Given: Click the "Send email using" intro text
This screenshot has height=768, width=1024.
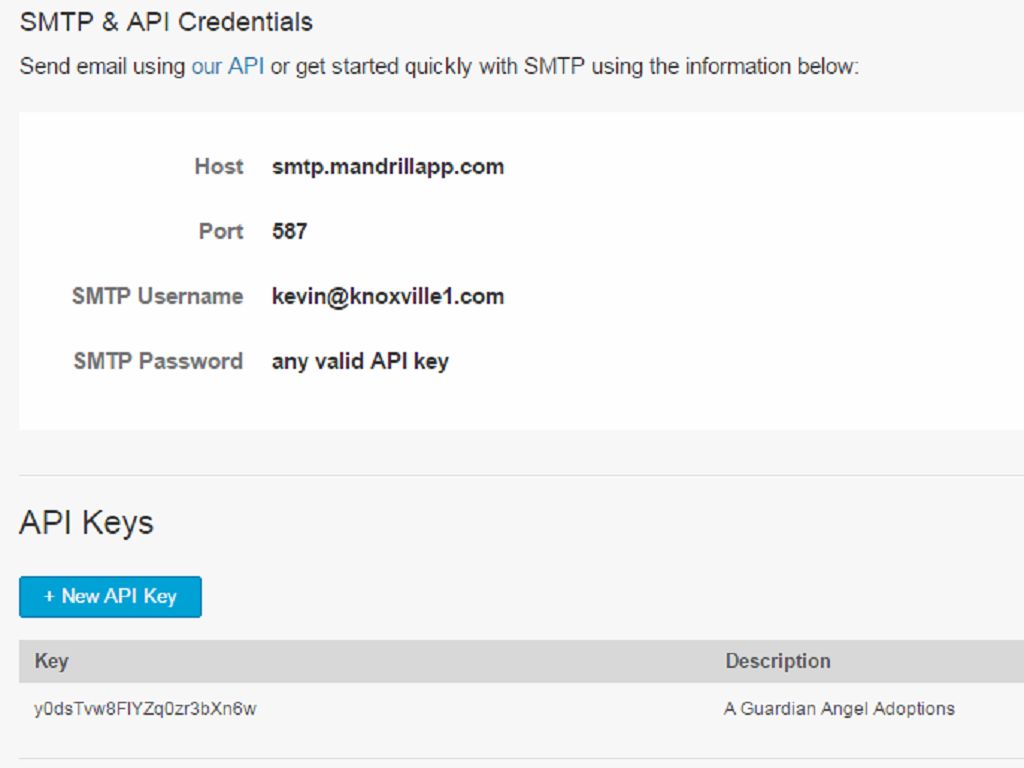Looking at the screenshot, I should pos(102,67).
